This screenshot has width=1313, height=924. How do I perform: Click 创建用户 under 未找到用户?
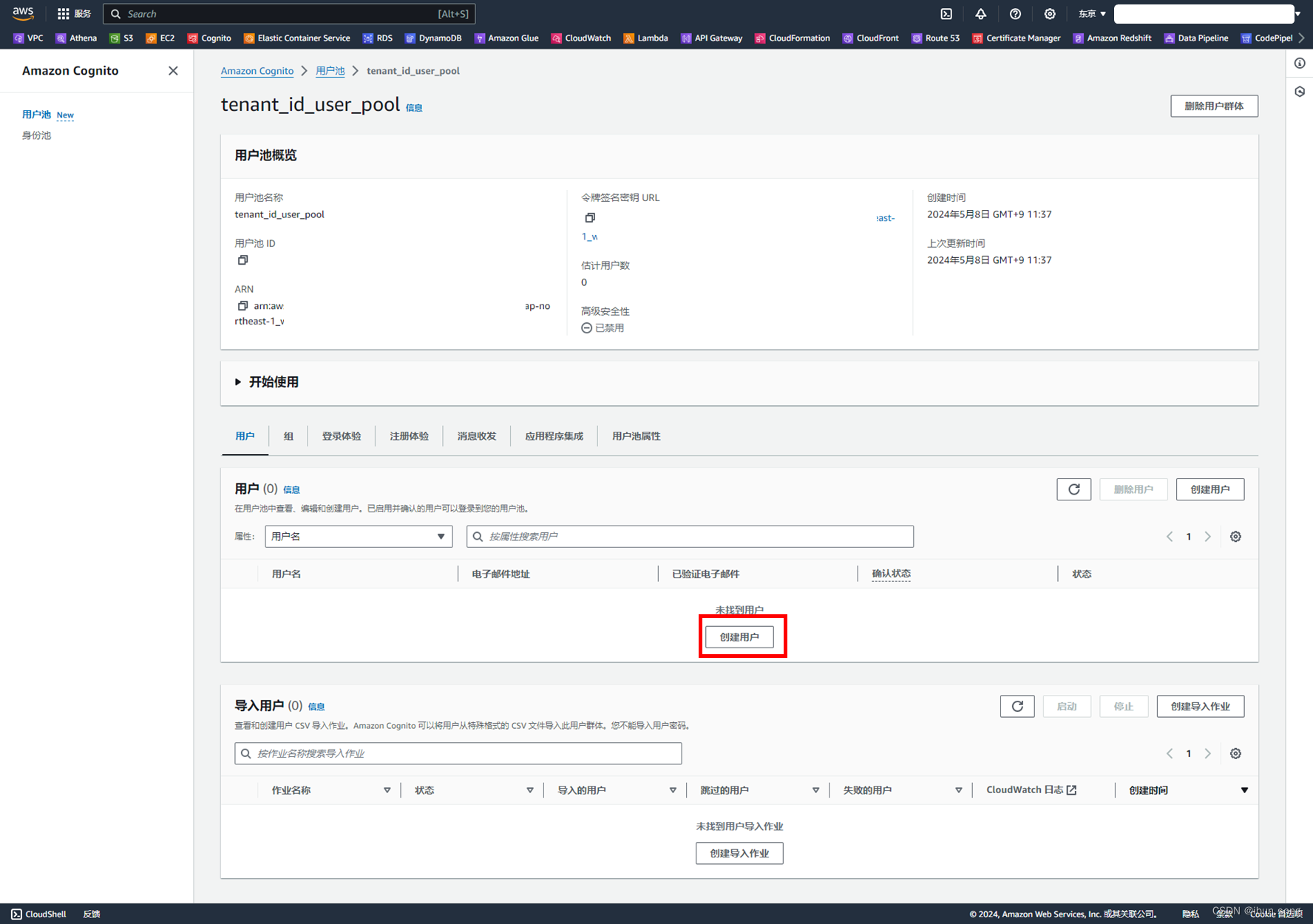tap(739, 637)
